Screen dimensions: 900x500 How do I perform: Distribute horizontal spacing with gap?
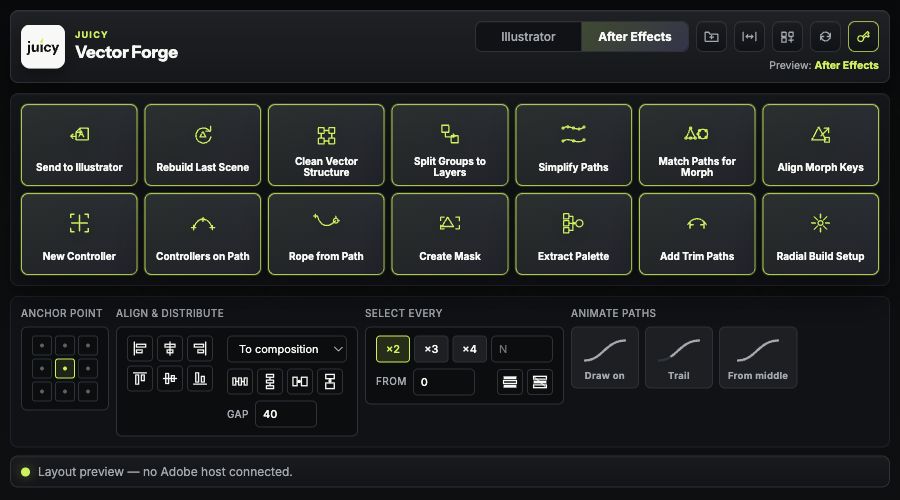300,382
